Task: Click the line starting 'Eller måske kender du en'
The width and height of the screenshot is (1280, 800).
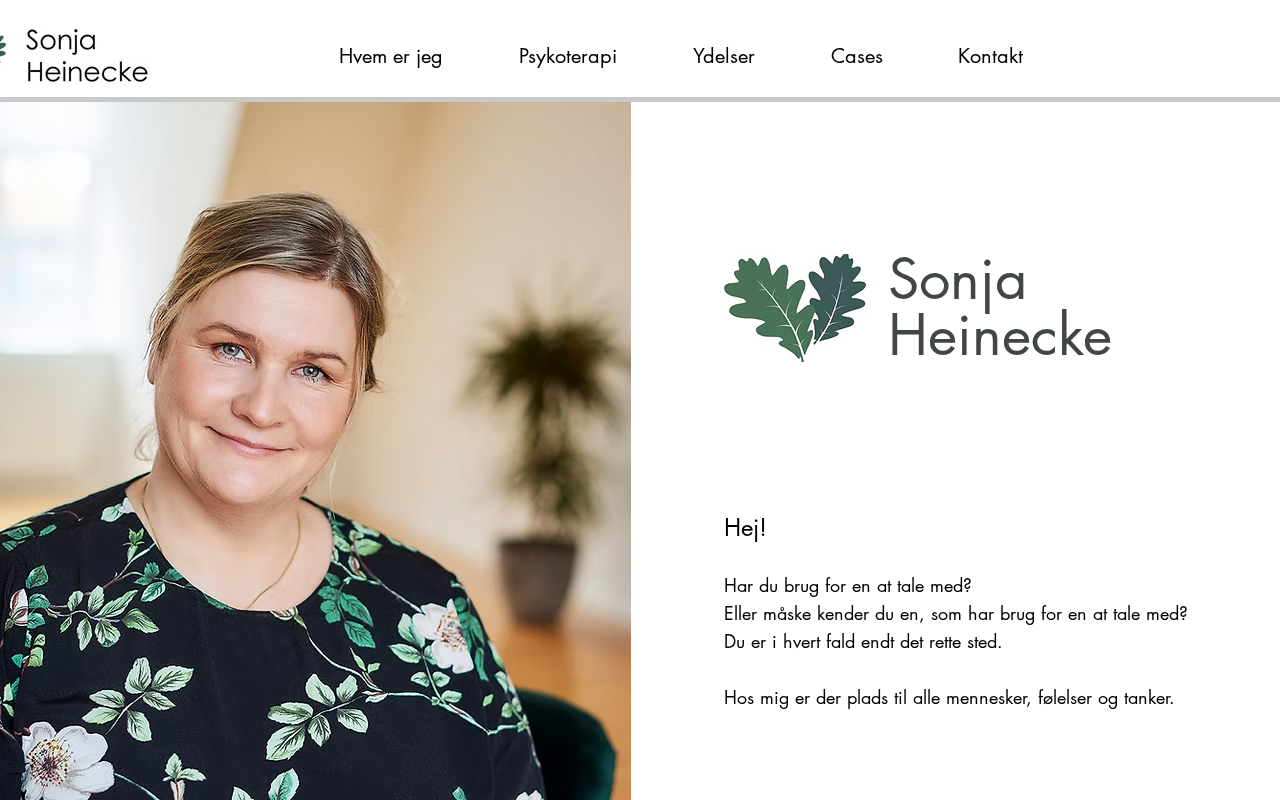Action: coord(956,614)
